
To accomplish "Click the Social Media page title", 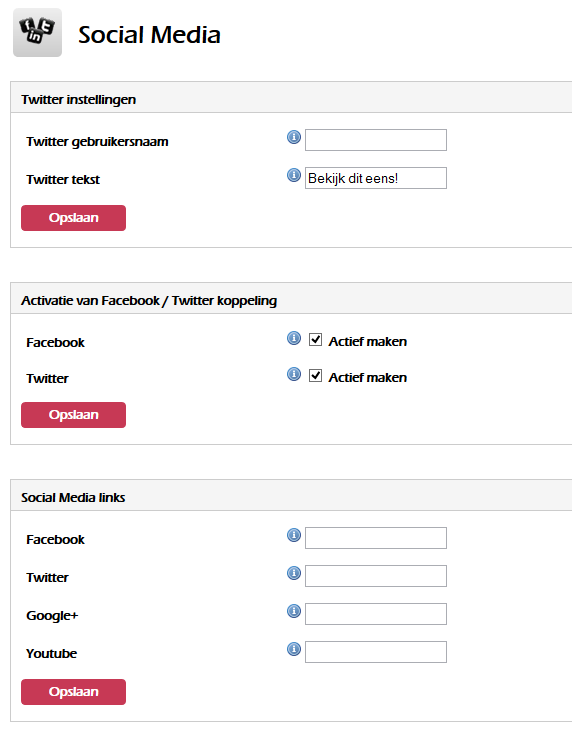I will pos(149,35).
